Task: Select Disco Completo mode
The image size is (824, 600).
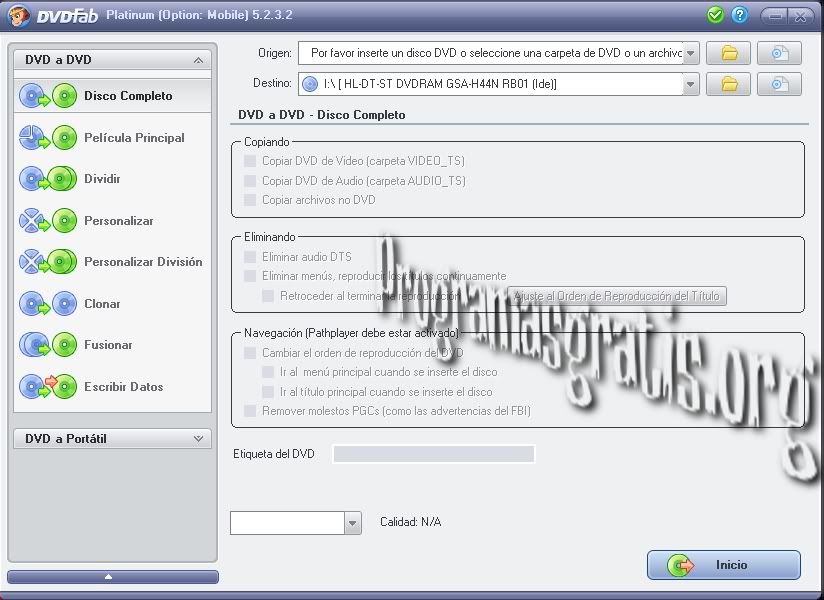Action: tap(112, 96)
